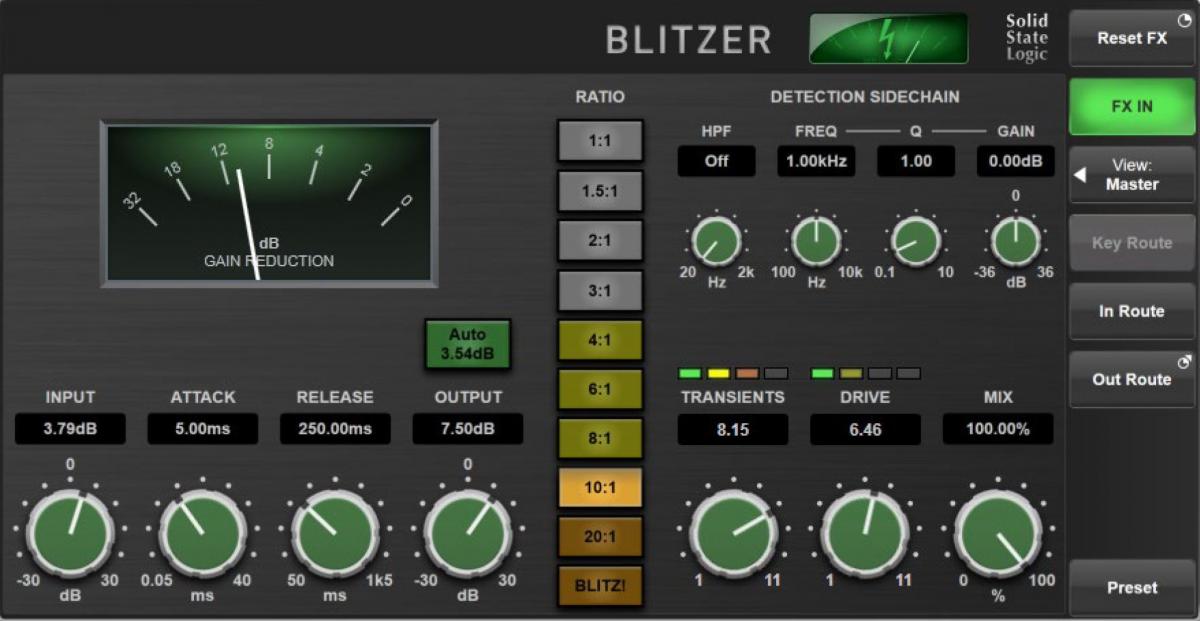
Task: Open the Preset button
Action: click(x=1131, y=587)
